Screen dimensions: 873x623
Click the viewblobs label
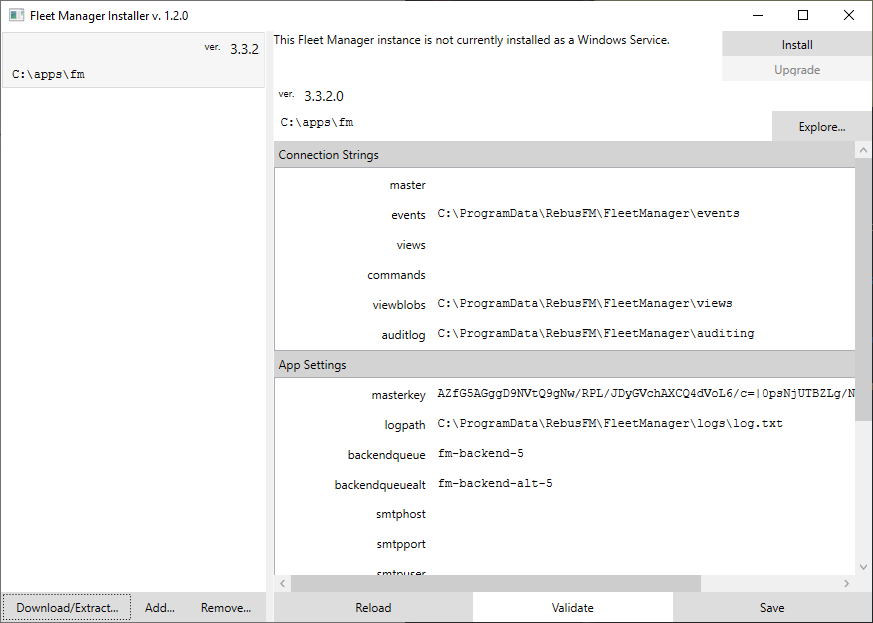pyautogui.click(x=399, y=305)
